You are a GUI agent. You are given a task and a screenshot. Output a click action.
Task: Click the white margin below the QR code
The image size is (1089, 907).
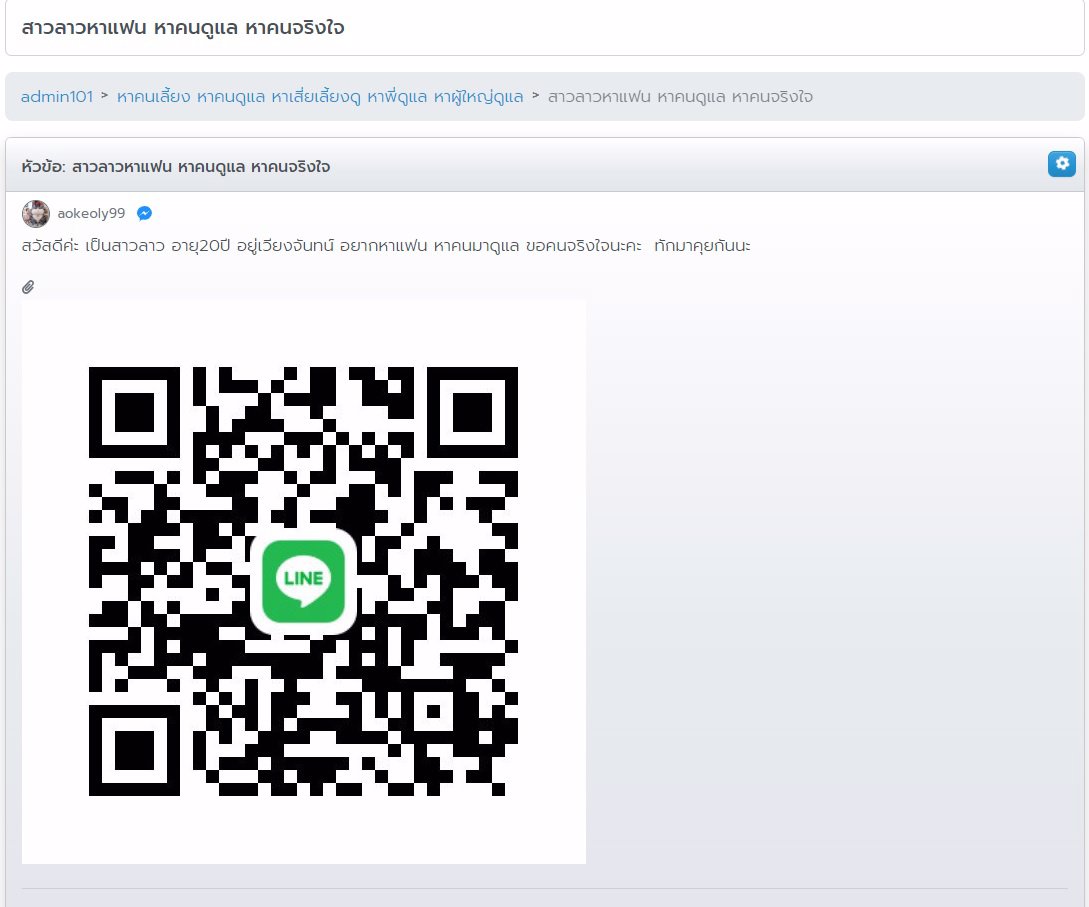(303, 830)
